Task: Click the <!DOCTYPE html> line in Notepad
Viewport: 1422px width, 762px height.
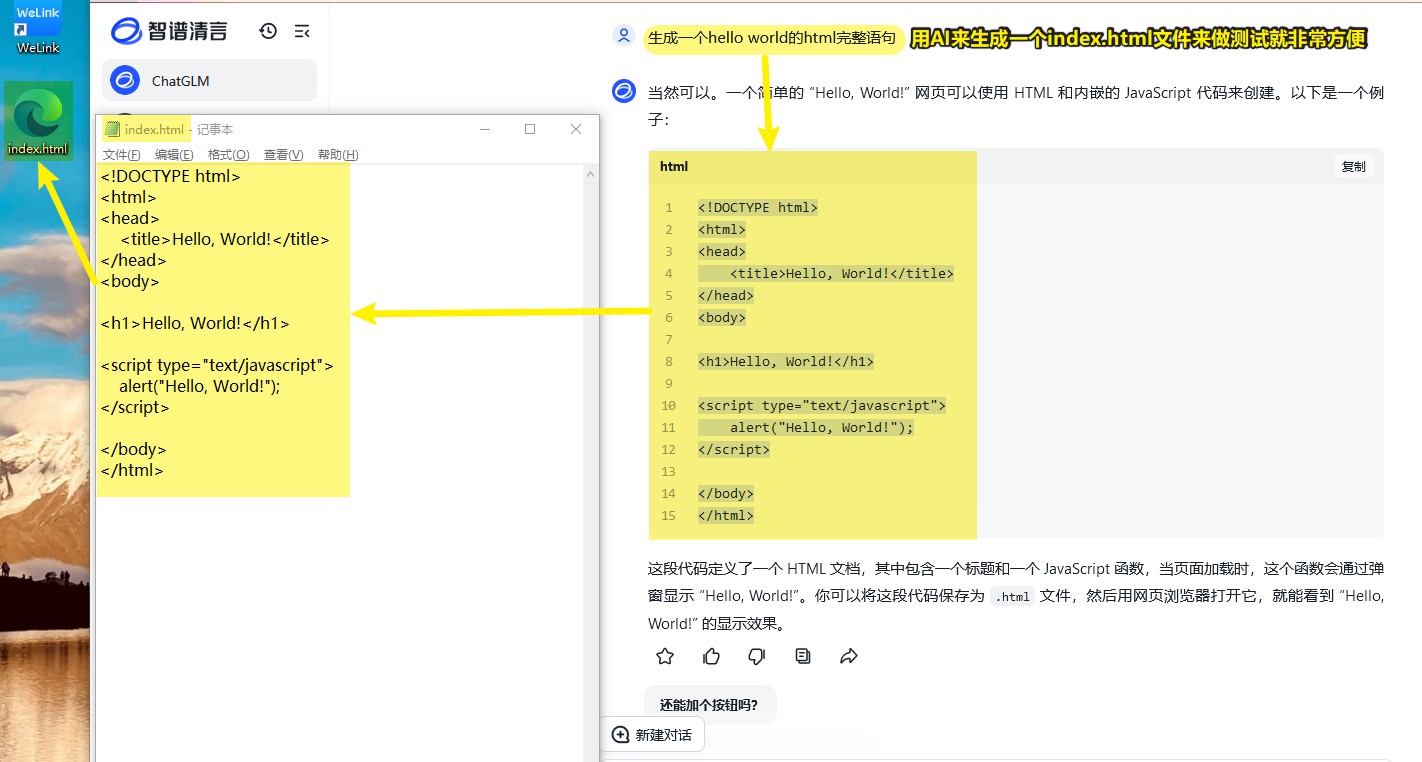Action: [x=171, y=176]
